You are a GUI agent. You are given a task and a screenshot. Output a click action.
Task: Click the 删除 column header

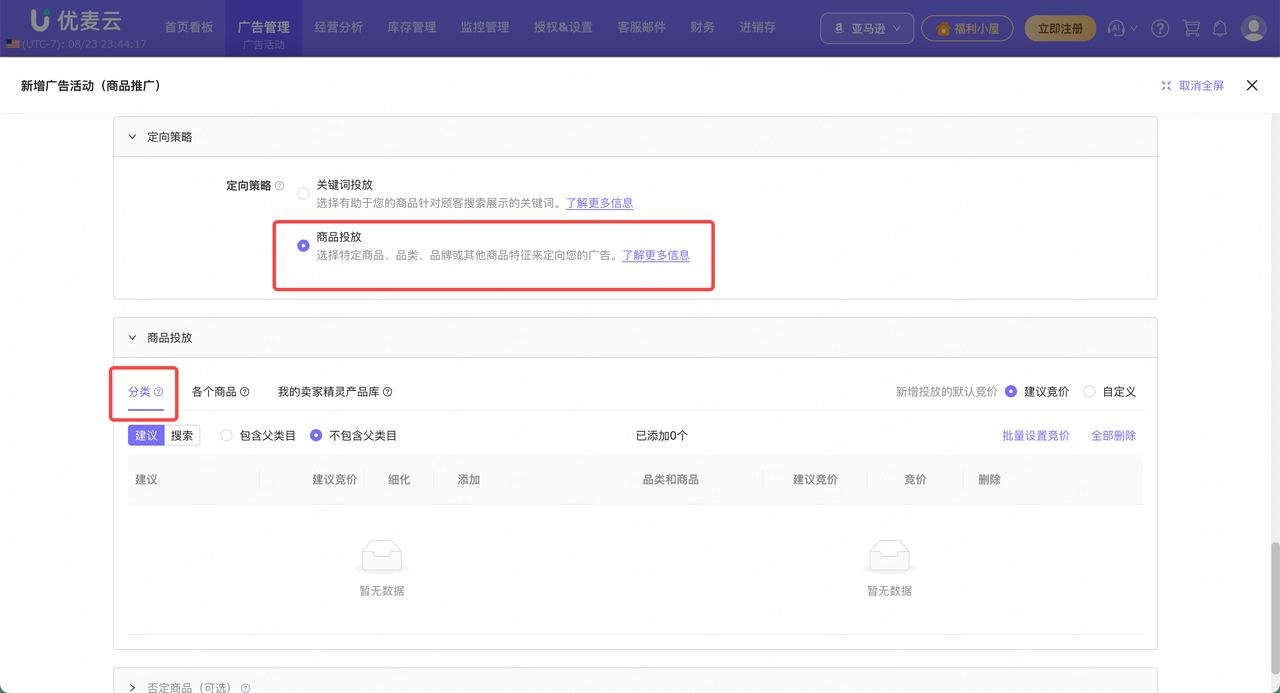pos(989,480)
